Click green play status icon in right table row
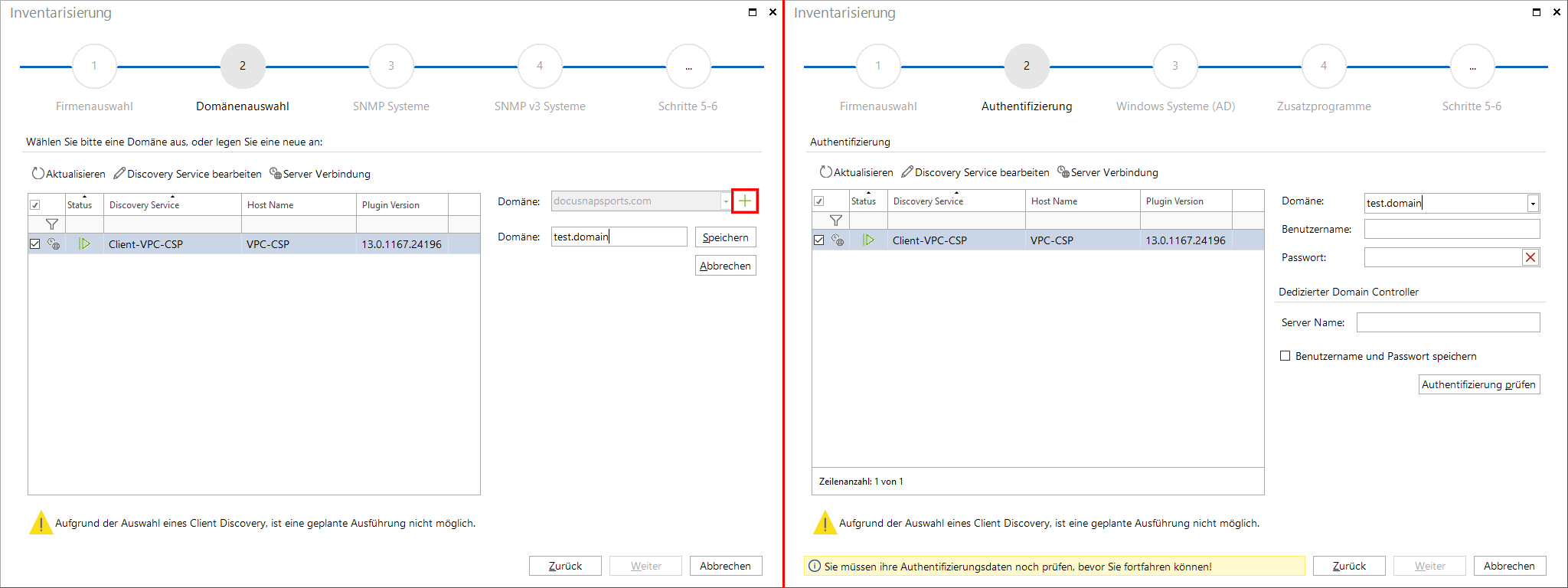The width and height of the screenshot is (1568, 588). point(868,240)
